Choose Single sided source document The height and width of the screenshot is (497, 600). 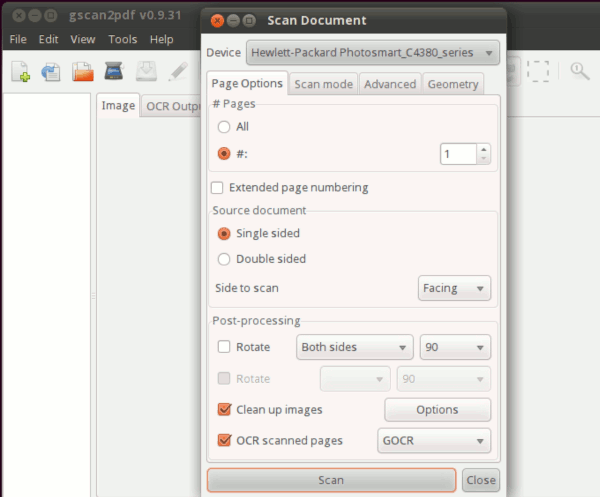(224, 233)
